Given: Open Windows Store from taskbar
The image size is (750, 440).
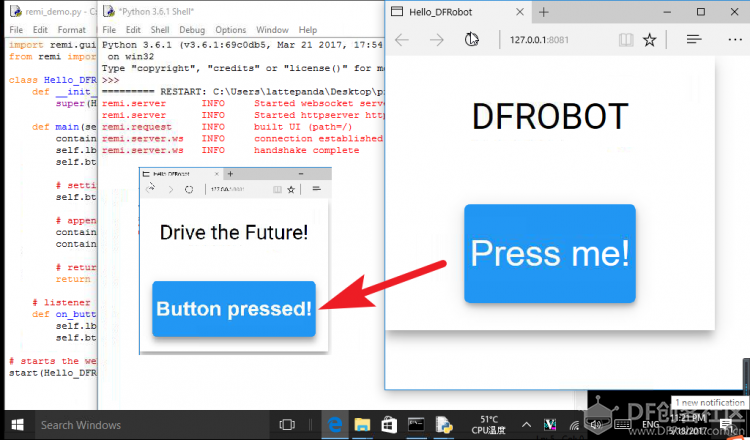Looking at the screenshot, I should [389, 425].
